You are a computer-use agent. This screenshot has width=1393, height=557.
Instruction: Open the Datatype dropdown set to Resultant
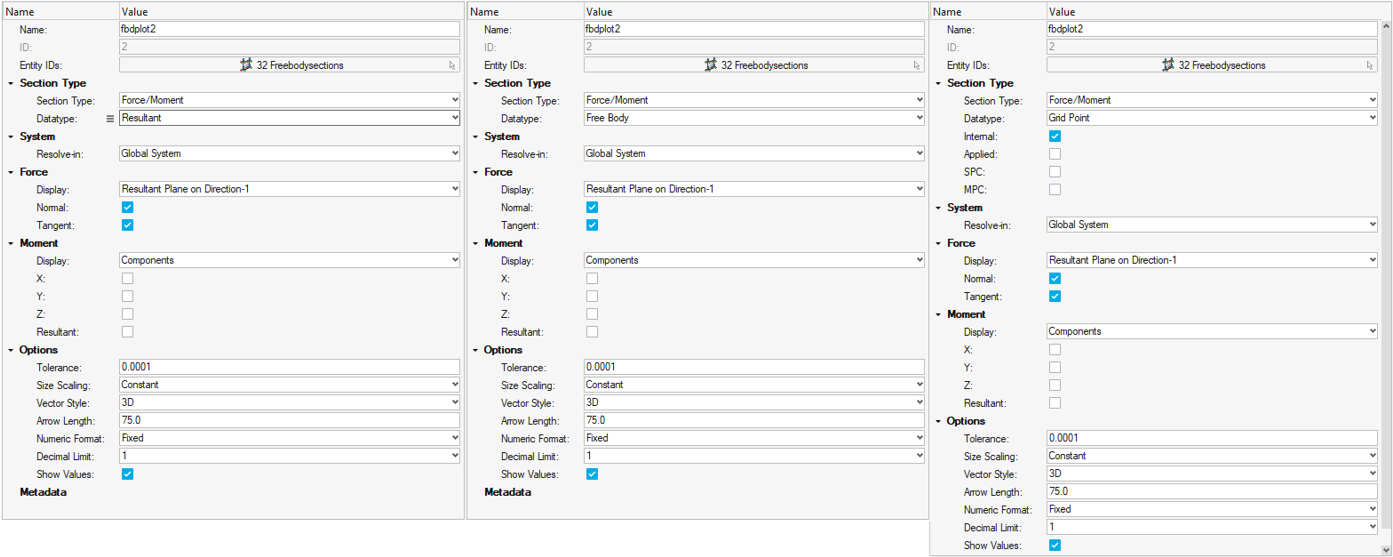(x=289, y=118)
